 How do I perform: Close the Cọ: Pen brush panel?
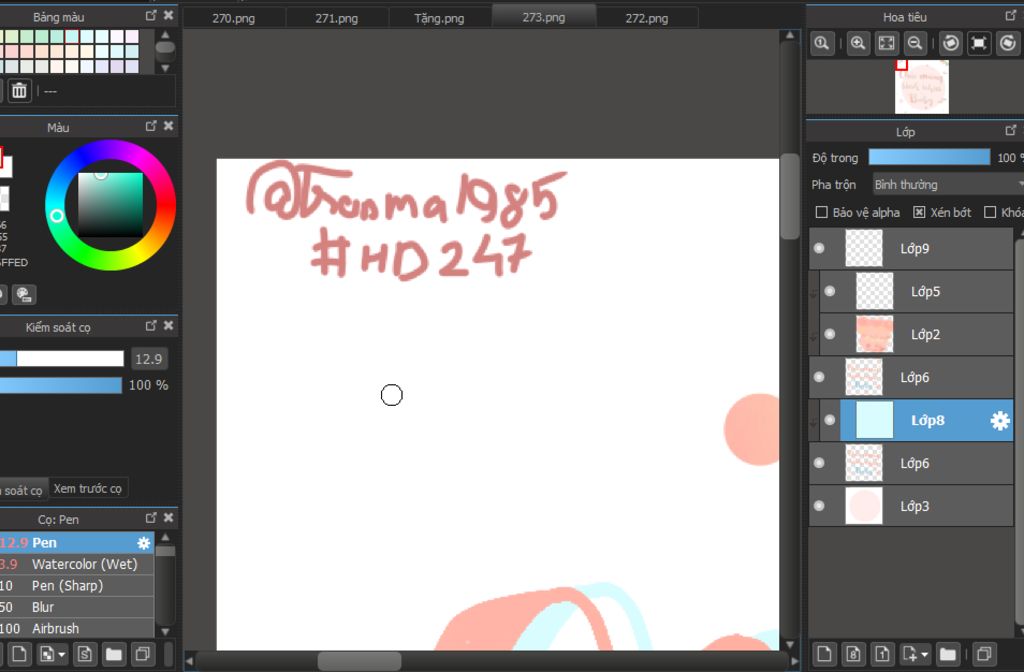[x=168, y=517]
